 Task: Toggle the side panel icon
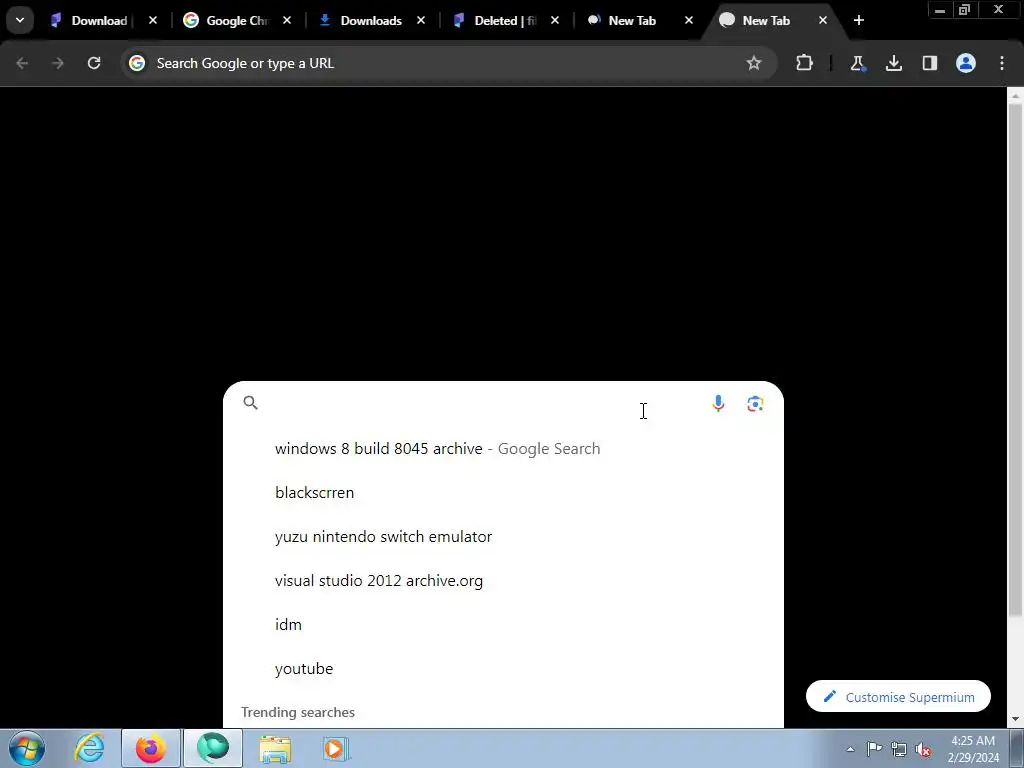pos(929,63)
